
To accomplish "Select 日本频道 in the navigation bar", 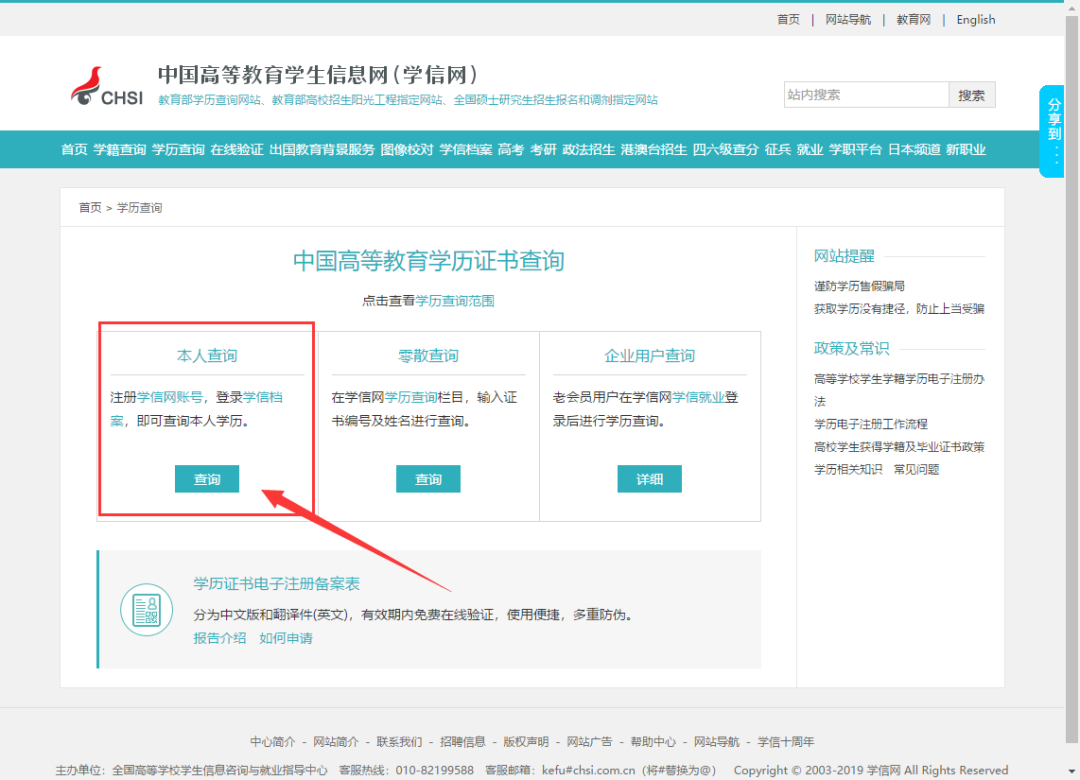I will [914, 150].
